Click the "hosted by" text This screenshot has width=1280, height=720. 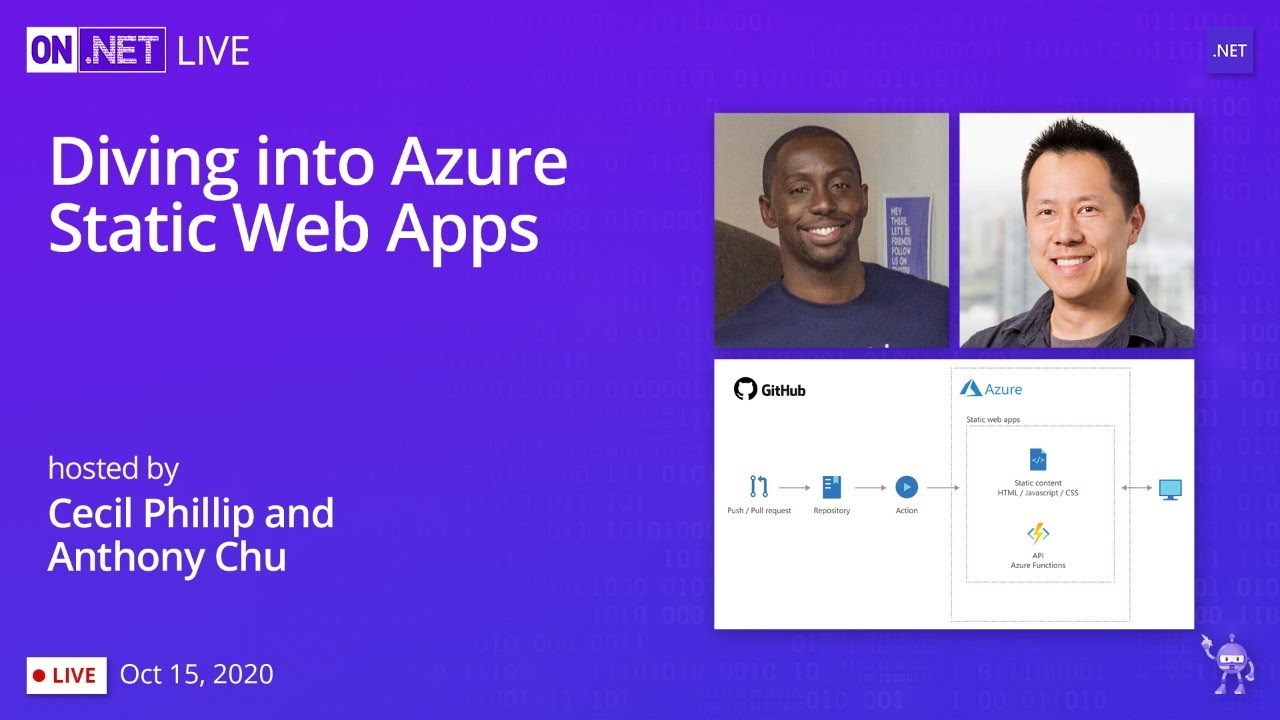113,468
